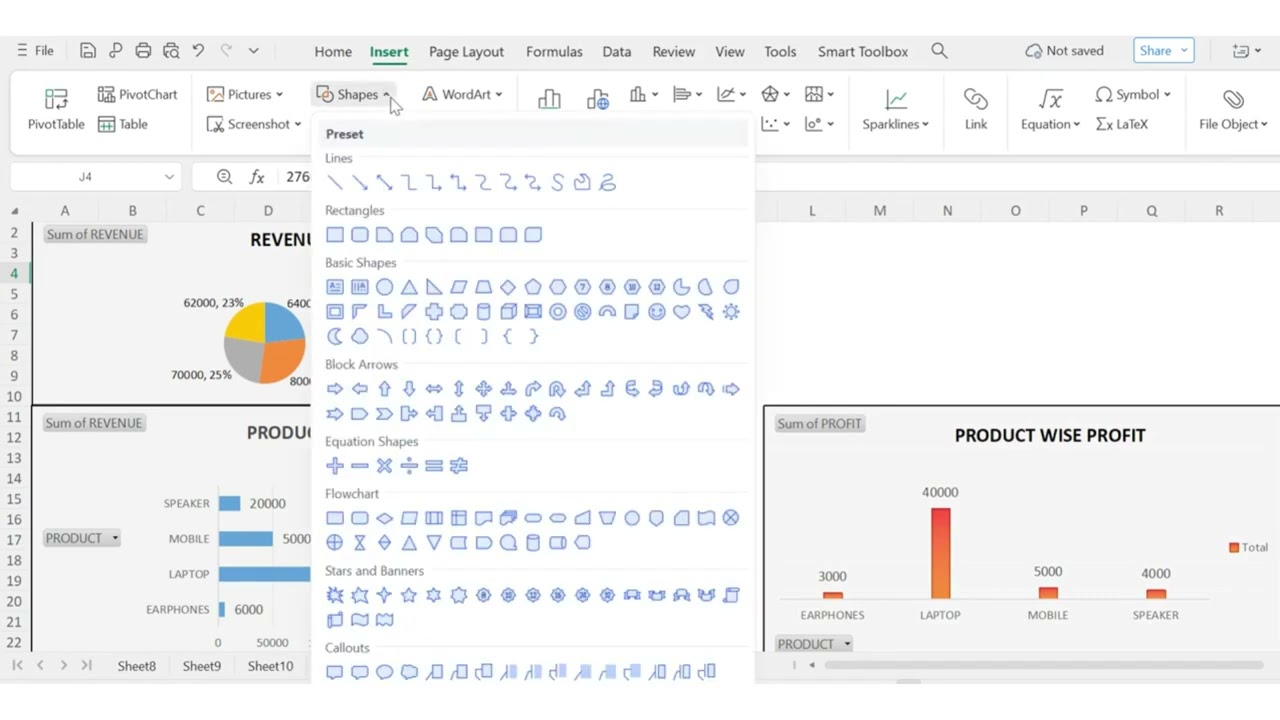Image resolution: width=1280 pixels, height=720 pixels.
Task: Switch to Sheet9 tab
Action: coord(201,666)
